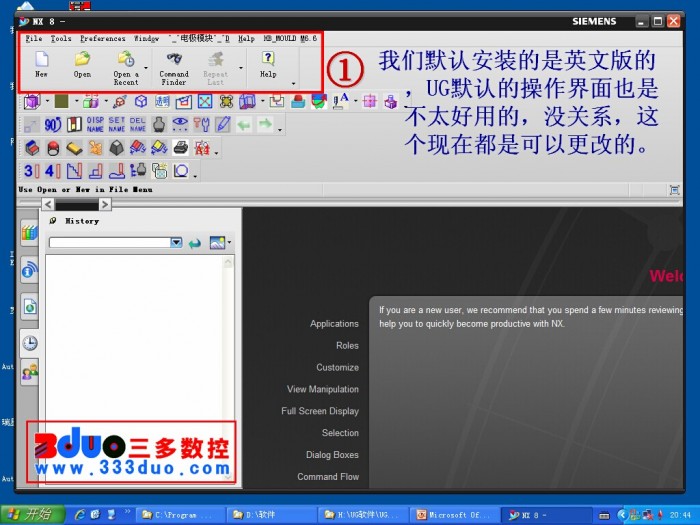Open the Tools menu
This screenshot has height=525, width=700.
point(61,38)
